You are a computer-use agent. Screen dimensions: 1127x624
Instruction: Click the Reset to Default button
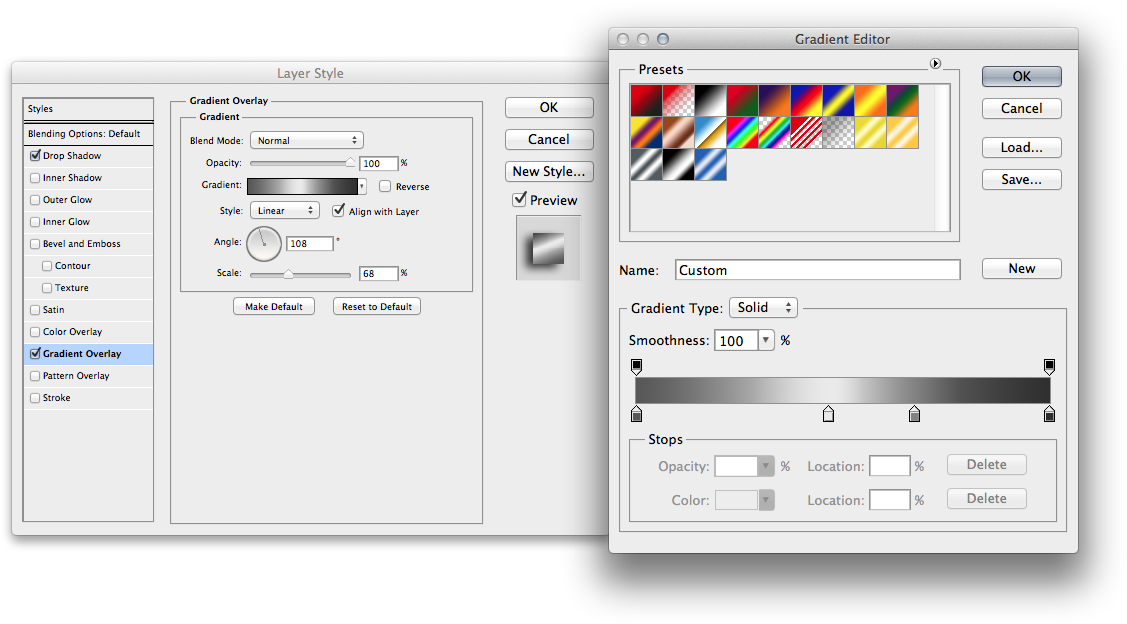click(x=377, y=306)
